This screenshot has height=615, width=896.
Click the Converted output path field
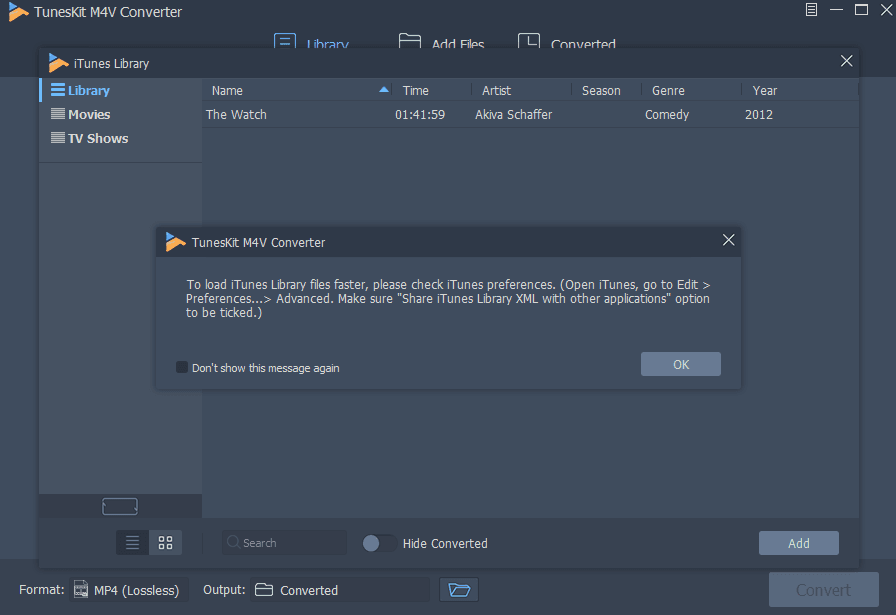(340, 590)
